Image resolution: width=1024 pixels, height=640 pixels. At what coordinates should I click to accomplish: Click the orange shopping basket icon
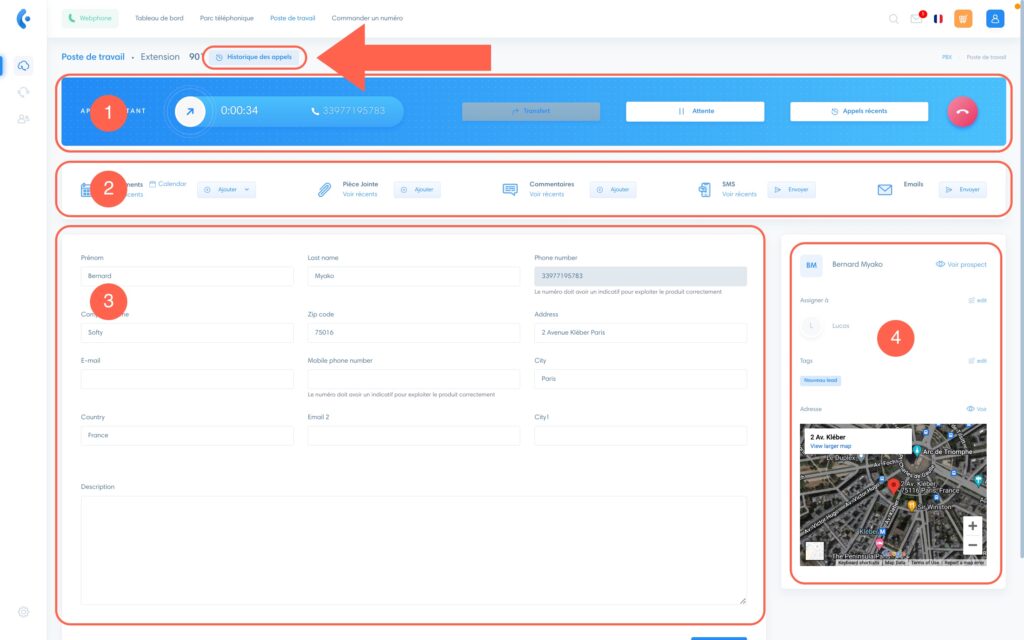(964, 18)
